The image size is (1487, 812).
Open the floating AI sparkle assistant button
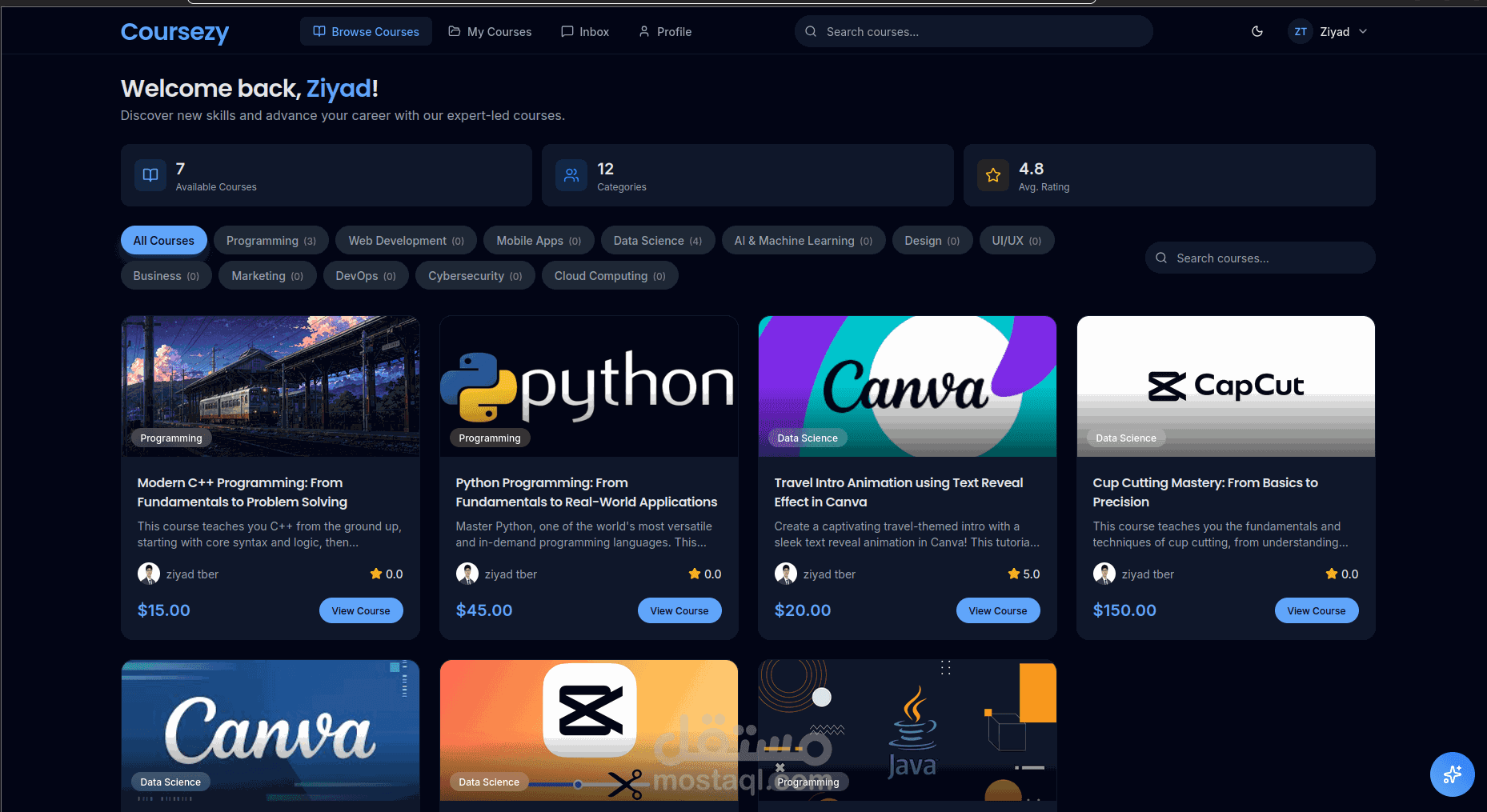coord(1453,774)
